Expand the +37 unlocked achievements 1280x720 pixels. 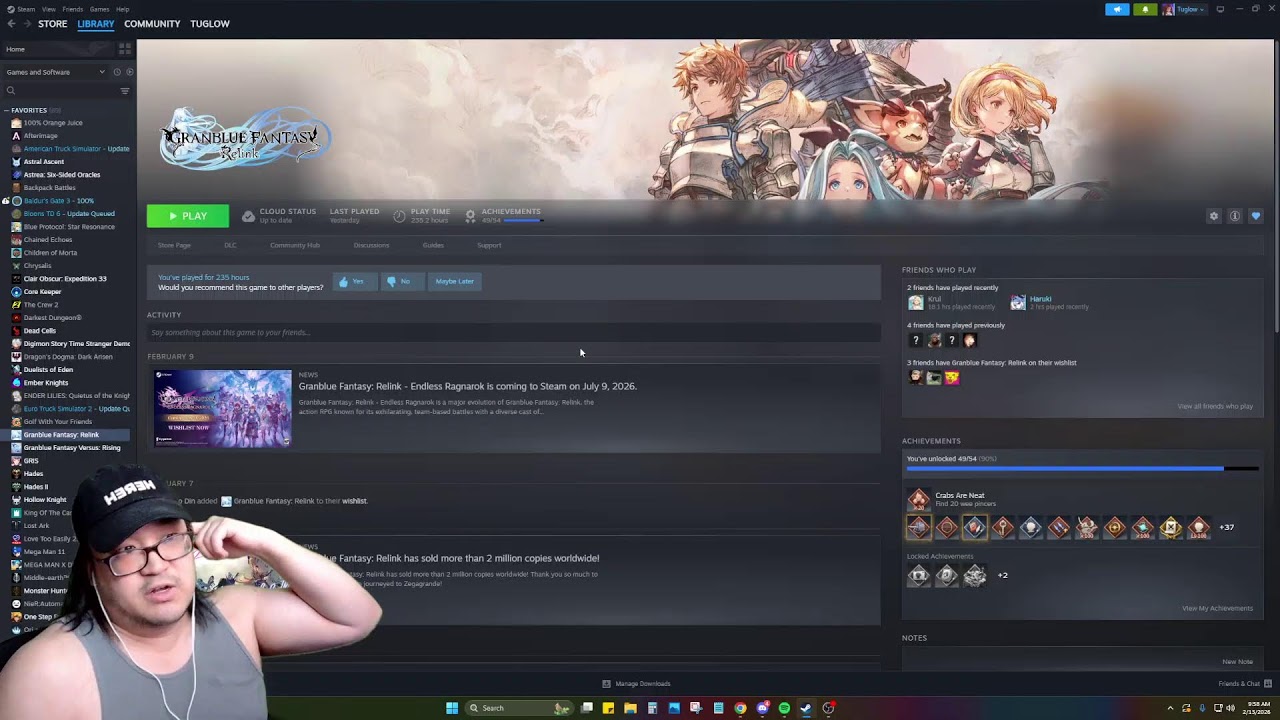click(1227, 527)
